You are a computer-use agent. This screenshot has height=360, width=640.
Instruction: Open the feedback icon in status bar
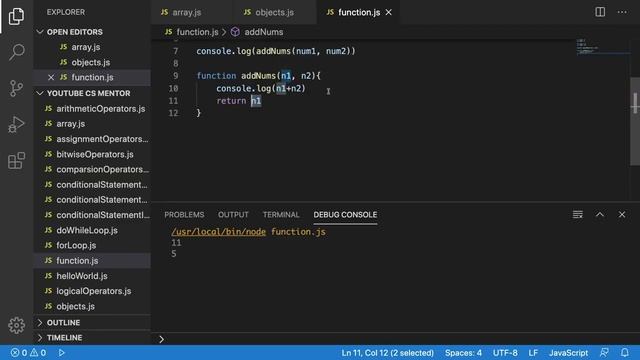point(604,353)
